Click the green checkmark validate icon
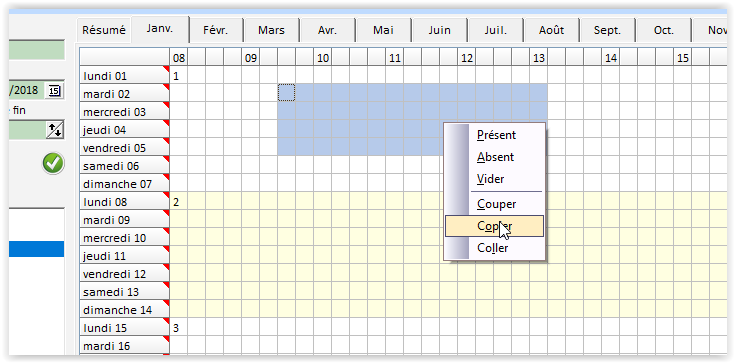 (x=53, y=164)
